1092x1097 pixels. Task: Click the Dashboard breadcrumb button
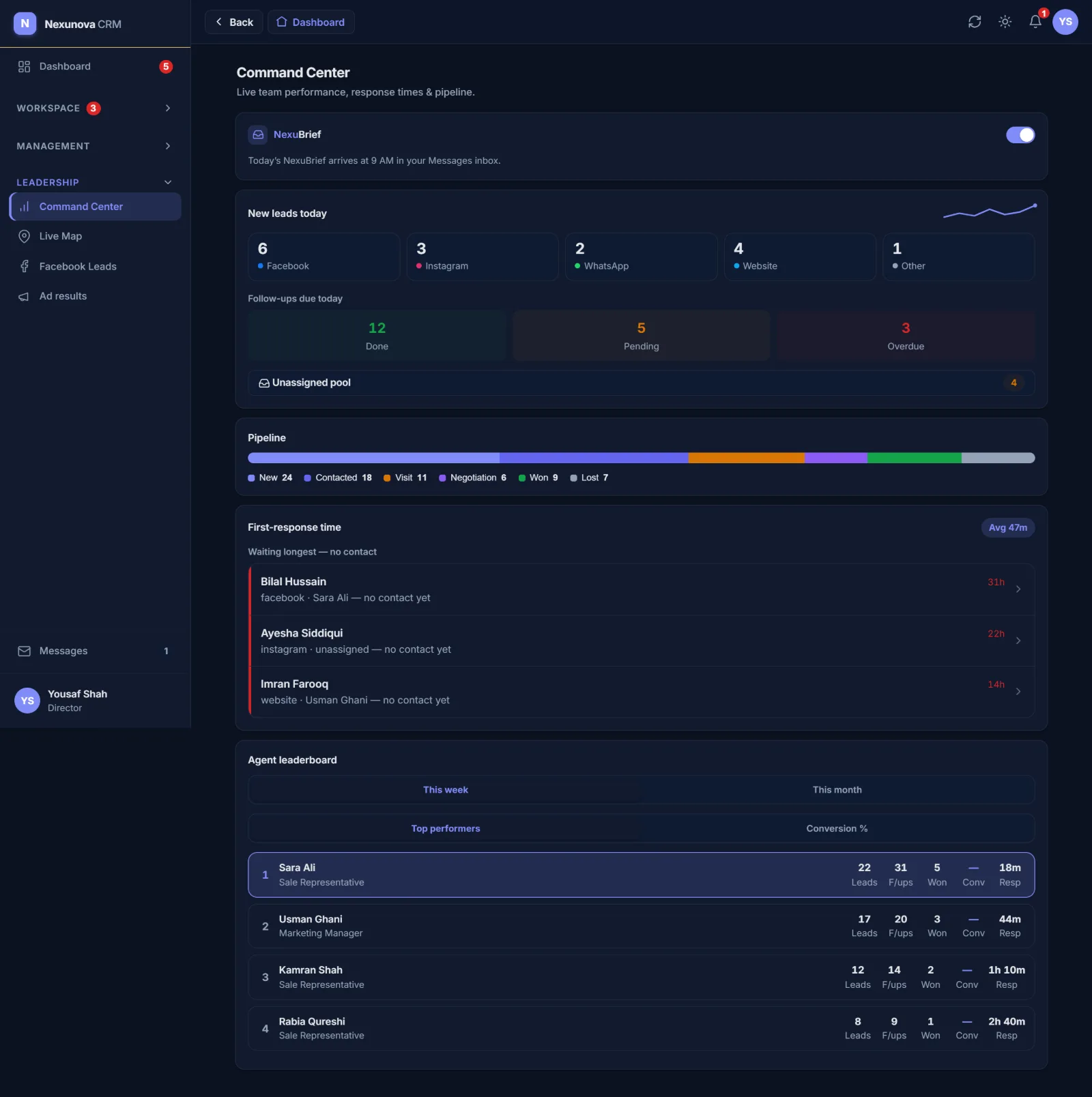click(x=311, y=22)
